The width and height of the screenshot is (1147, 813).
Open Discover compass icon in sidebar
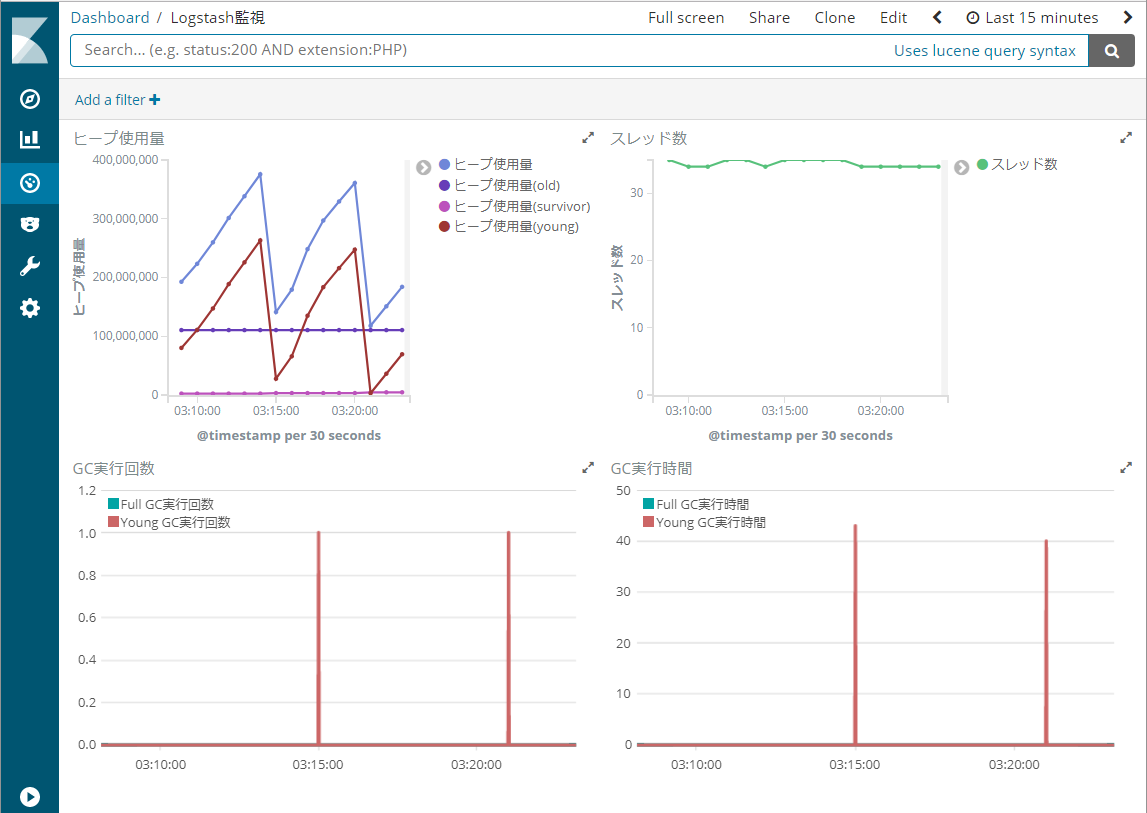pyautogui.click(x=30, y=99)
